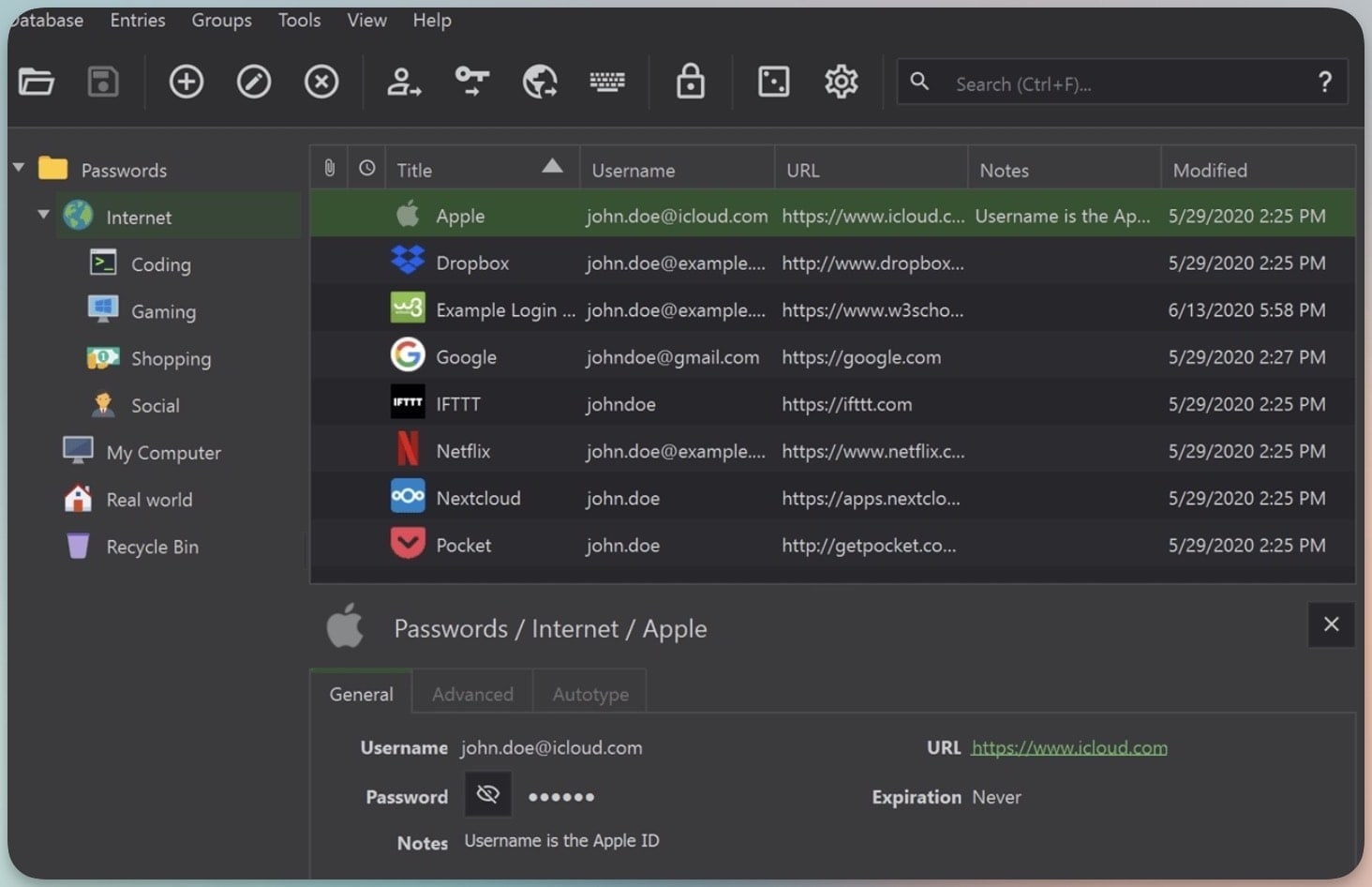Open the icloud.com URL link
1372x887 pixels.
(x=1069, y=747)
